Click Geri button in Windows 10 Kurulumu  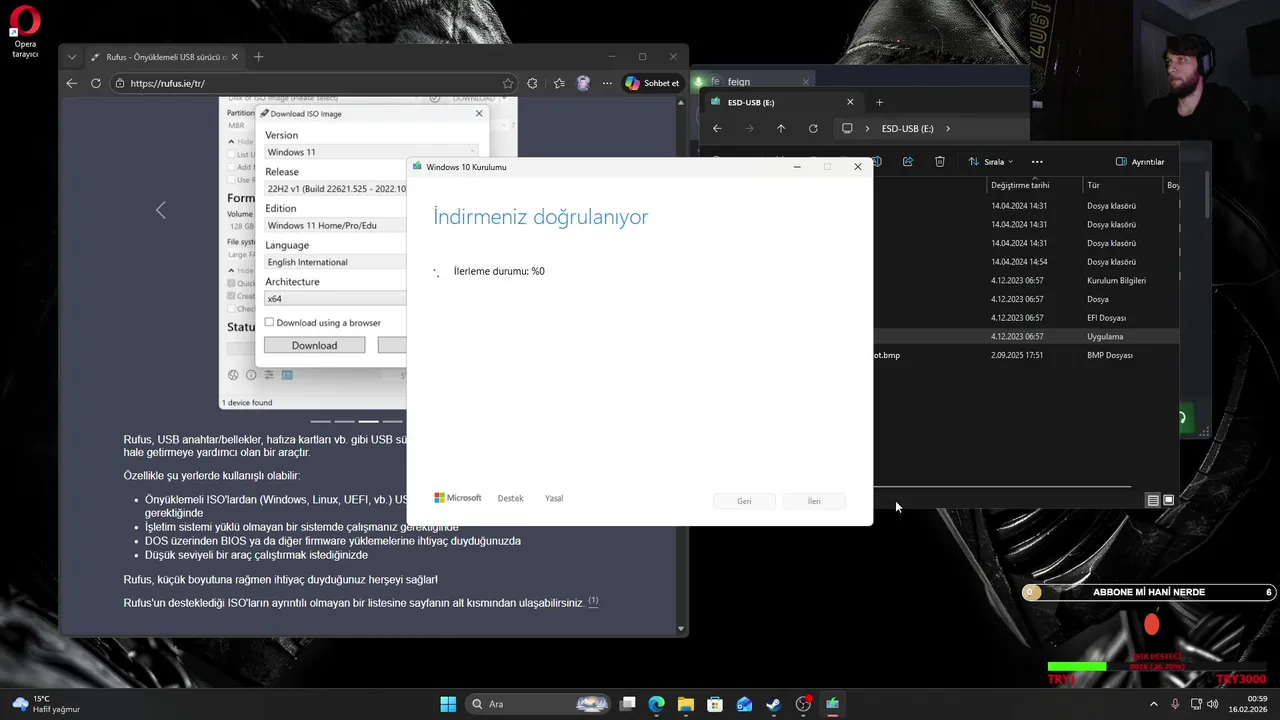click(x=744, y=501)
